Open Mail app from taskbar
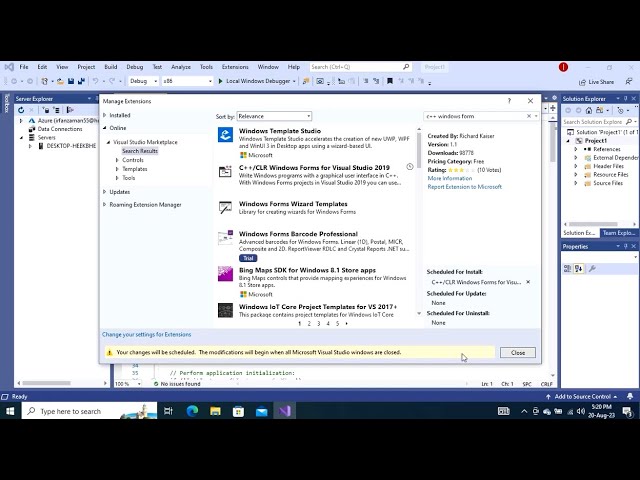Screen dimensions: 640x480 pos(262,411)
